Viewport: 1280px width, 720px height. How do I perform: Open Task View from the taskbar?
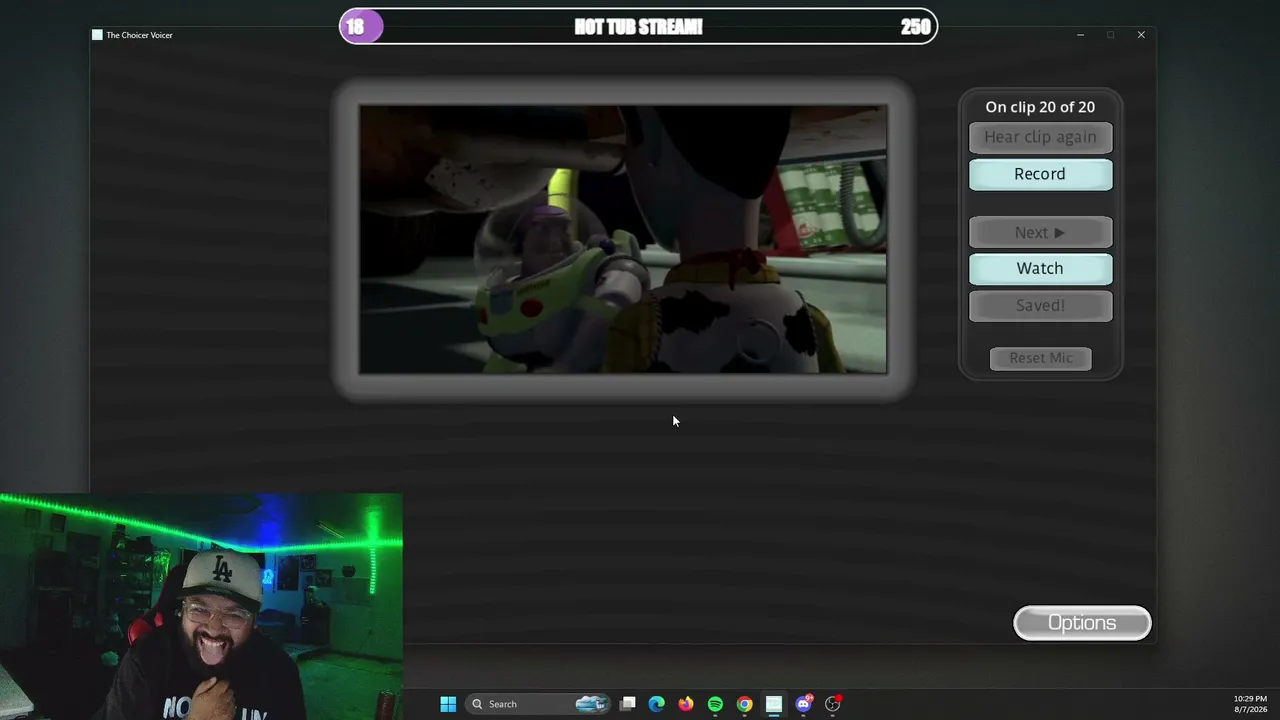[627, 704]
